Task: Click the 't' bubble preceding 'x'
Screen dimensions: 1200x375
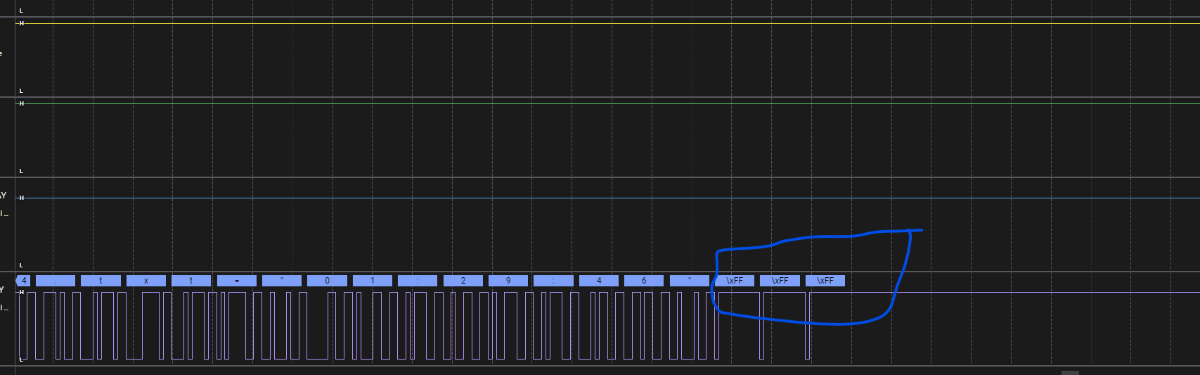Action: 101,281
